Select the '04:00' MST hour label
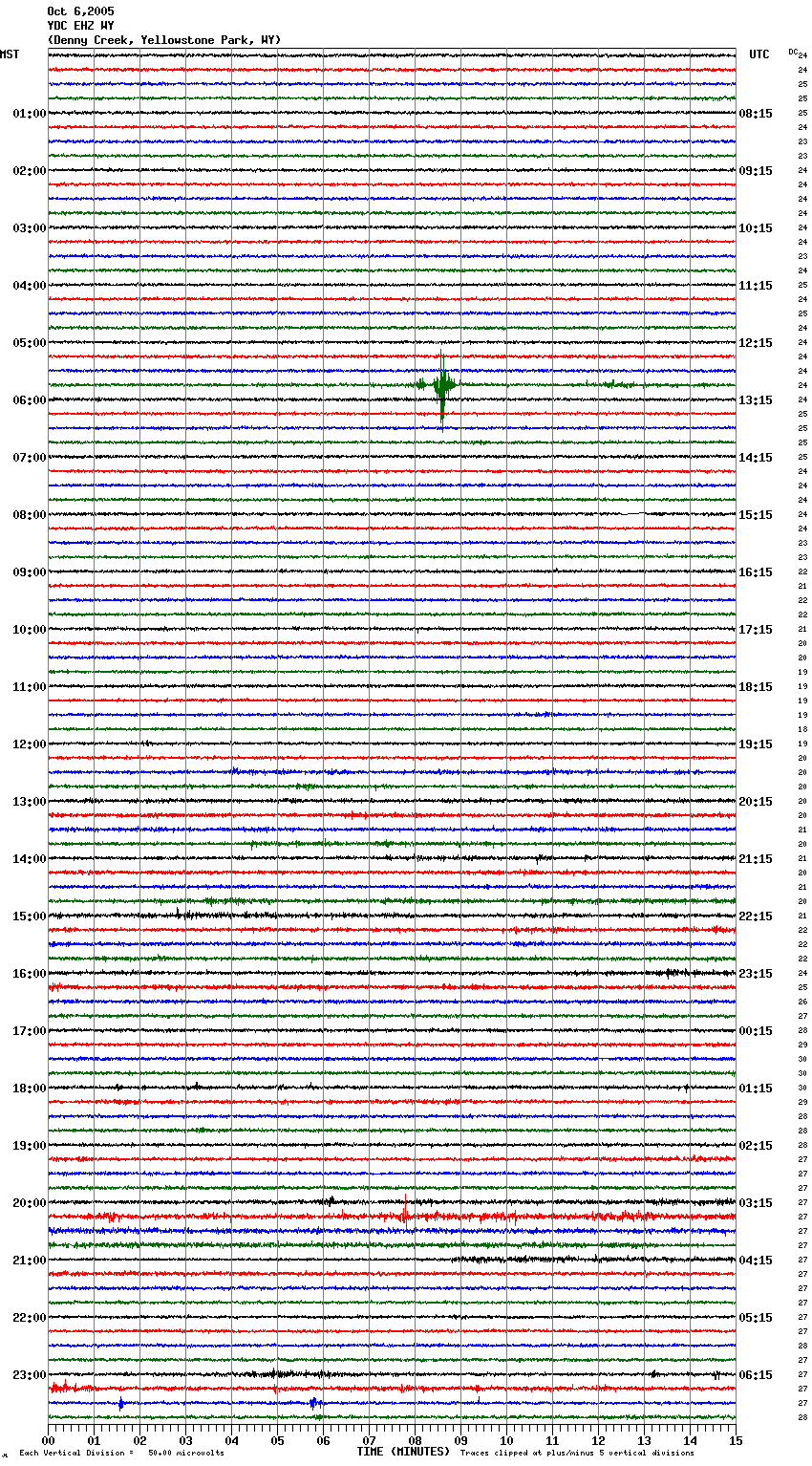Screen dimensions: 812x1466 click(x=30, y=286)
